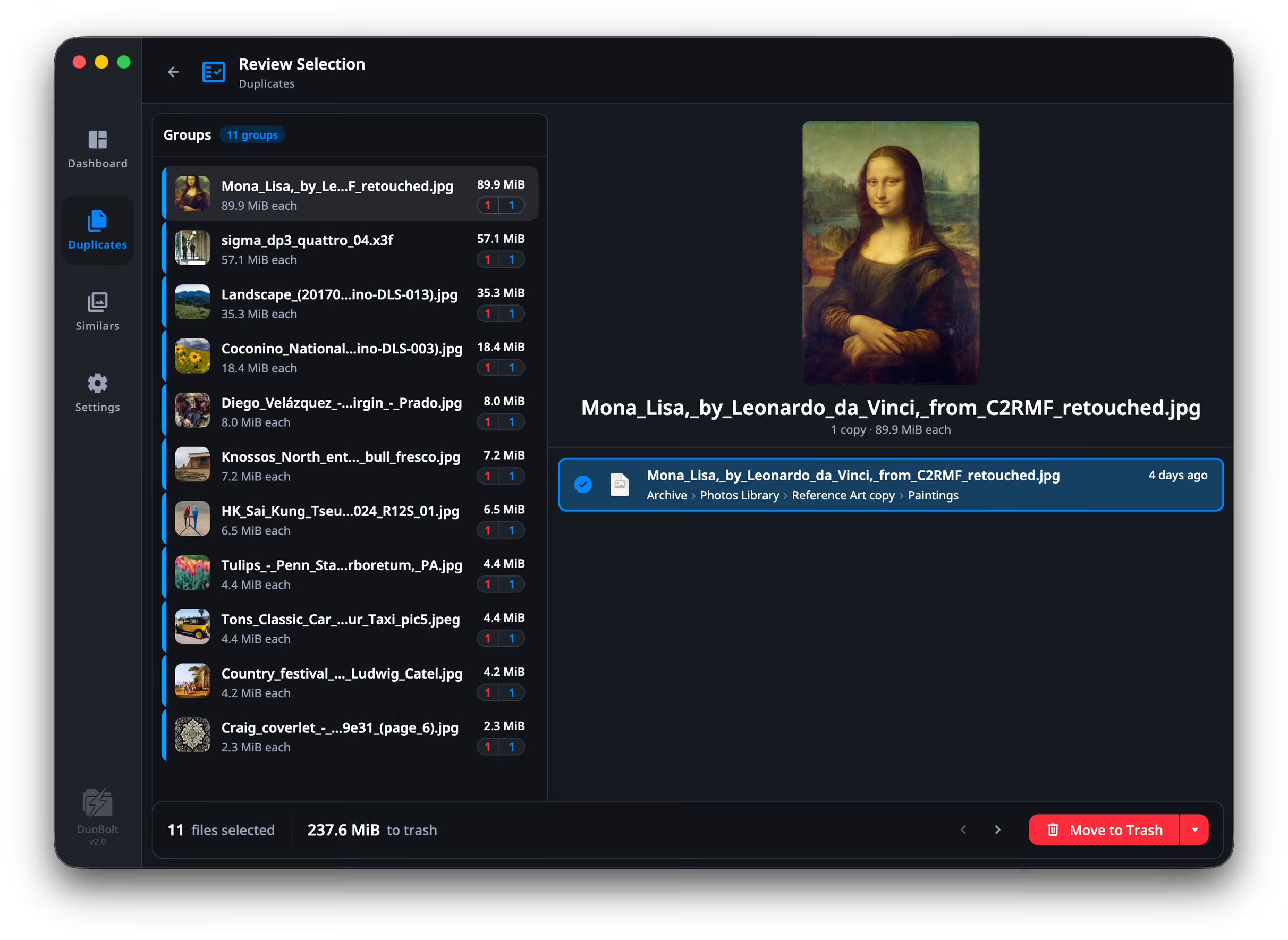Select HK_Sai_Kung_Tseu...024_R12S_01.jpg file name
The height and width of the screenshot is (940, 1288).
pyautogui.click(x=340, y=511)
